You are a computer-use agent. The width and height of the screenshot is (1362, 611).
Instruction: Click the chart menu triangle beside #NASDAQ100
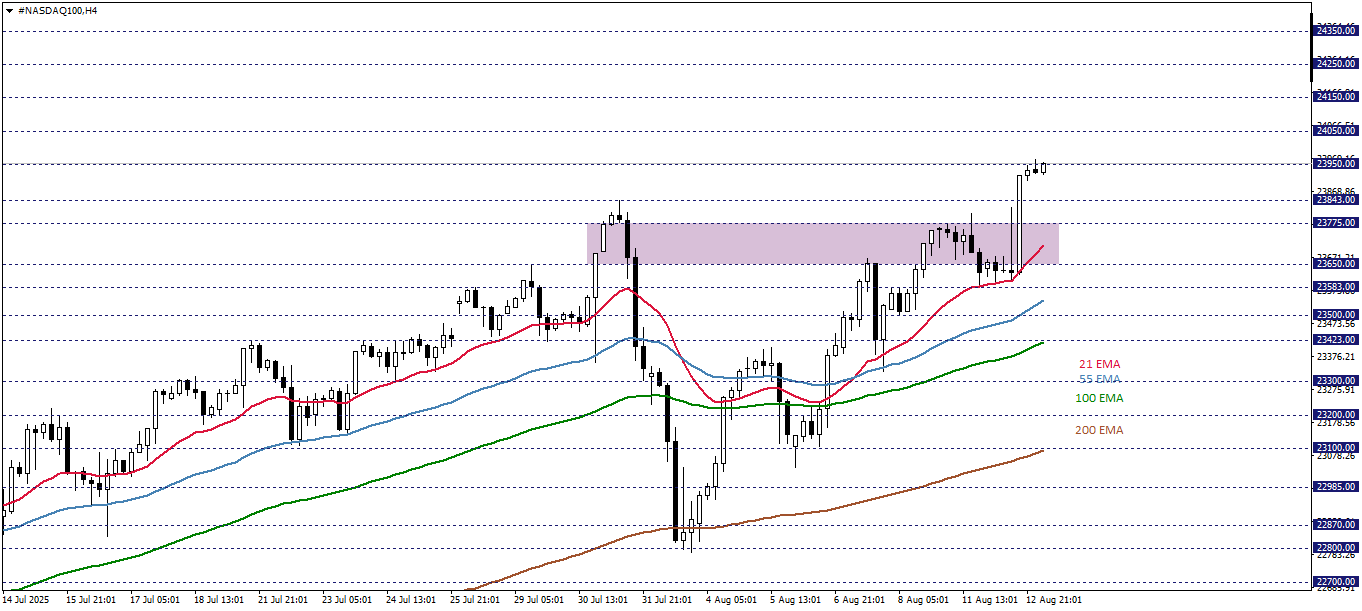[x=9, y=10]
